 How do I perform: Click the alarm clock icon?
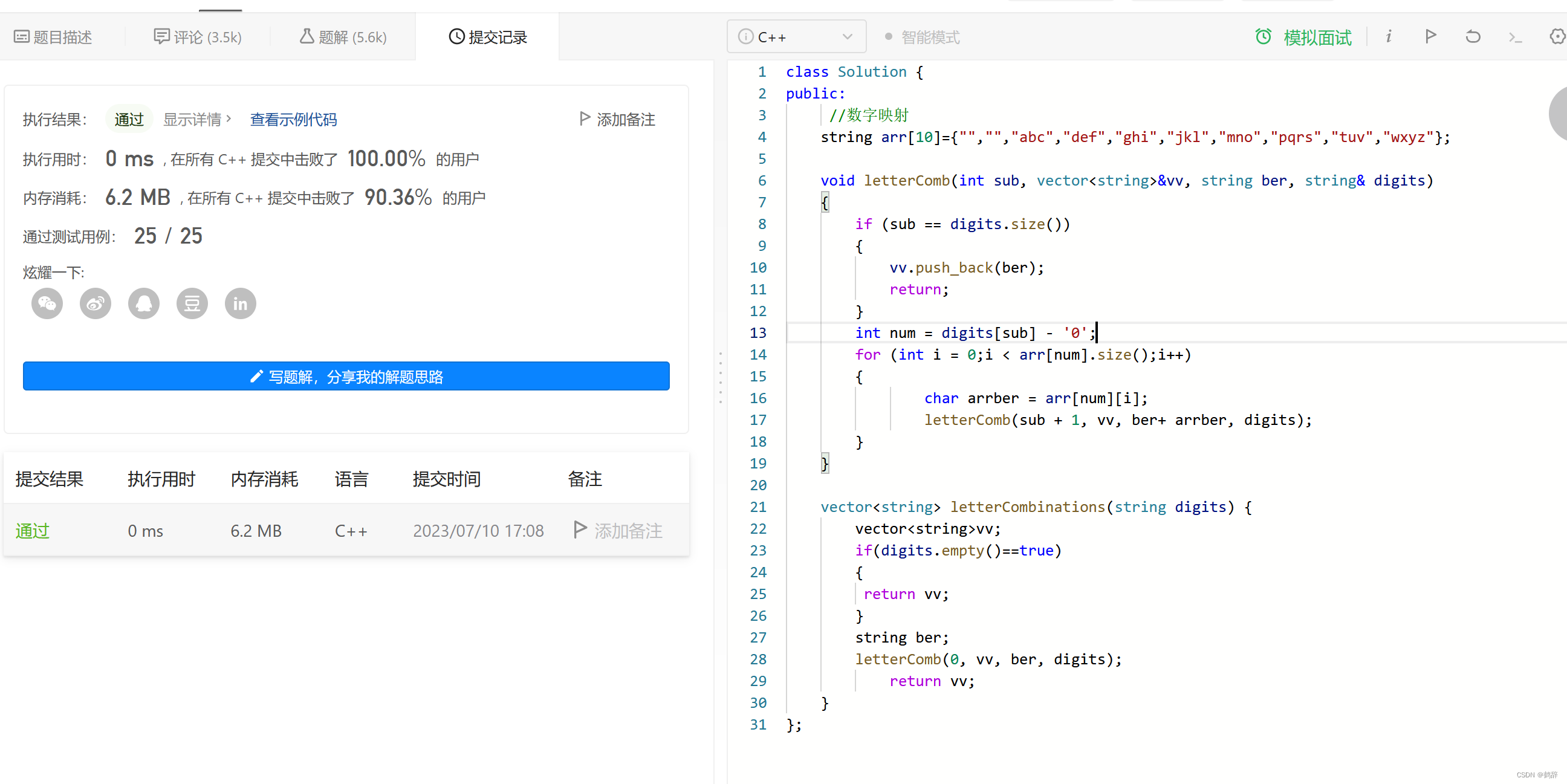pos(1264,36)
